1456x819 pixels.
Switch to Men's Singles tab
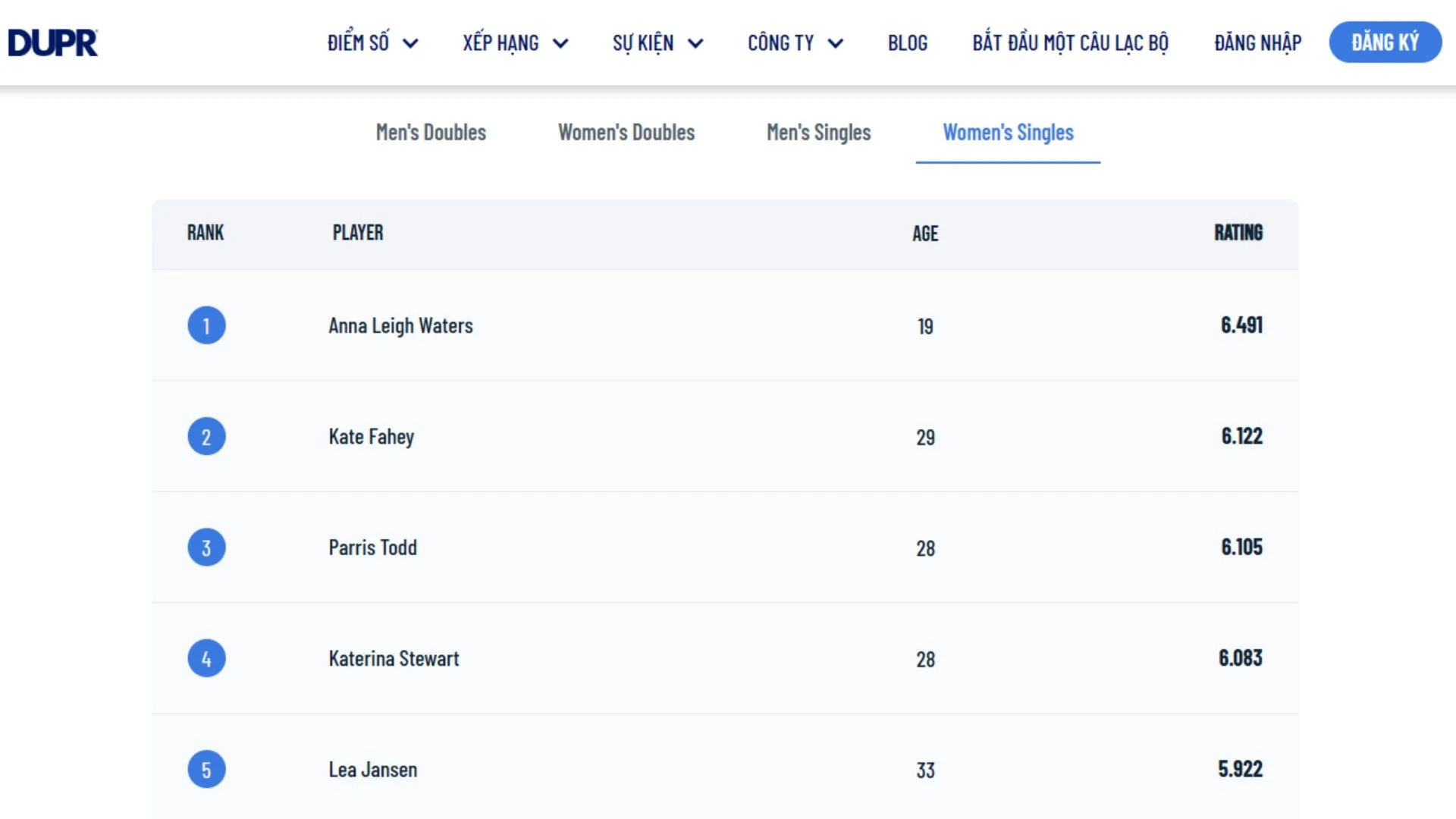(x=818, y=133)
